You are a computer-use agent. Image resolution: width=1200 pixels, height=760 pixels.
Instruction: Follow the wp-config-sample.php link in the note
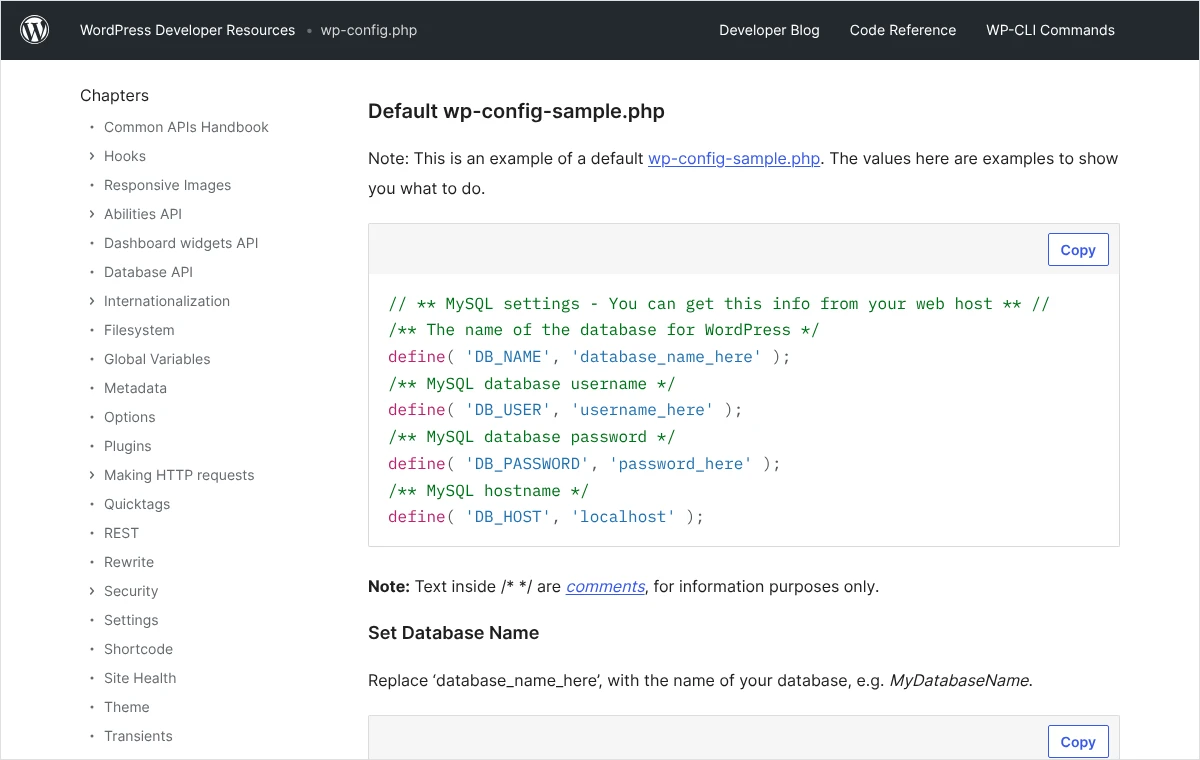(734, 158)
